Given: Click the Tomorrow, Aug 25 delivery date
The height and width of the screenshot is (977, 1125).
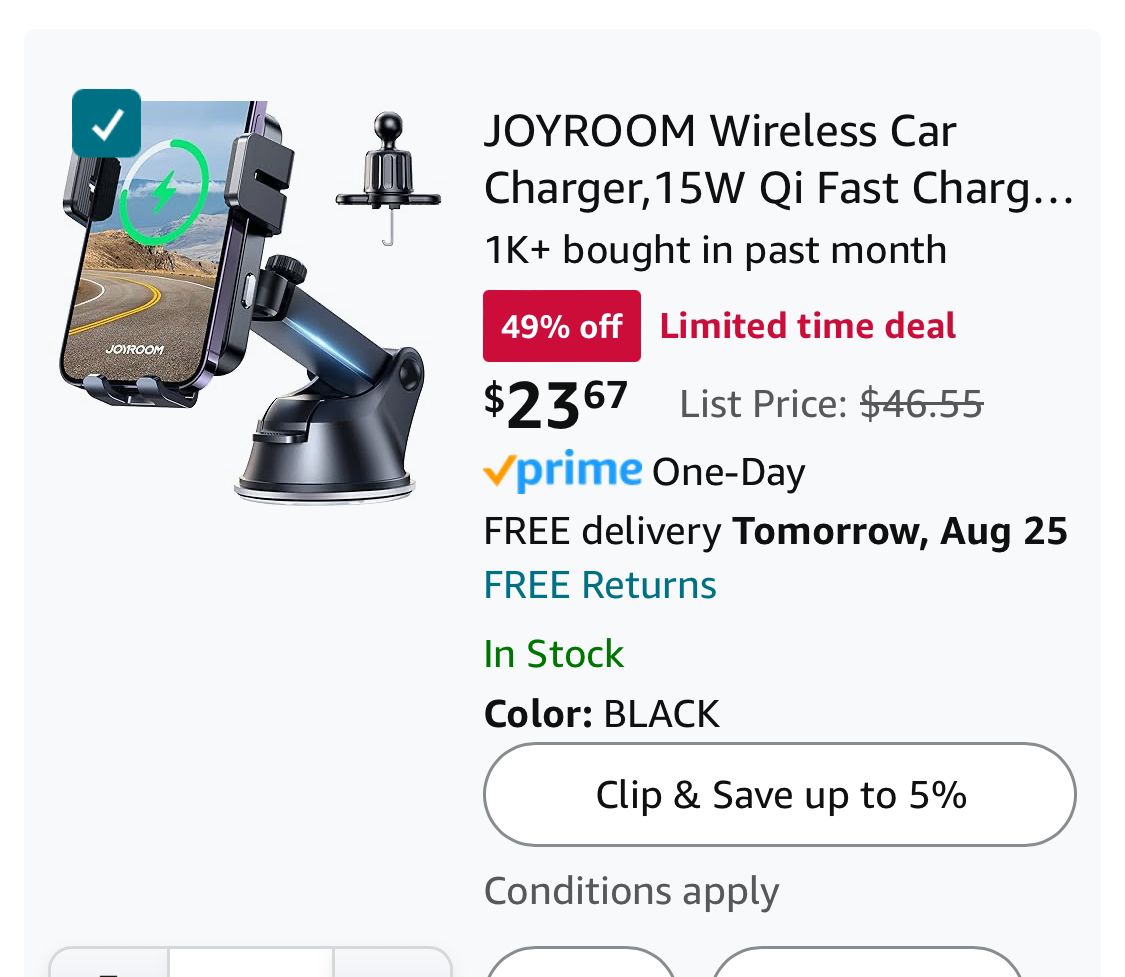Looking at the screenshot, I should point(900,531).
